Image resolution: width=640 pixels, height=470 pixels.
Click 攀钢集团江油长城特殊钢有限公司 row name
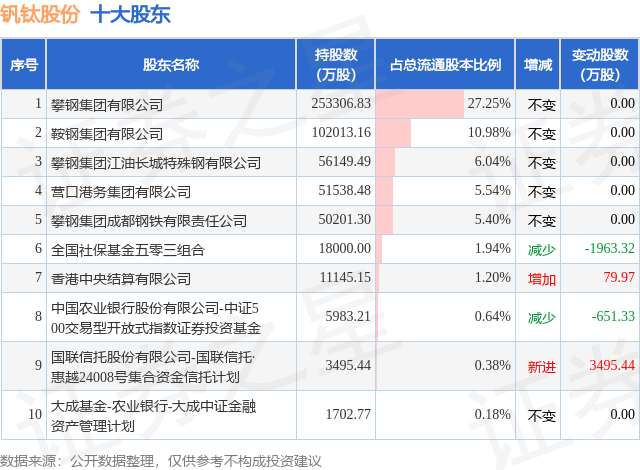point(156,163)
